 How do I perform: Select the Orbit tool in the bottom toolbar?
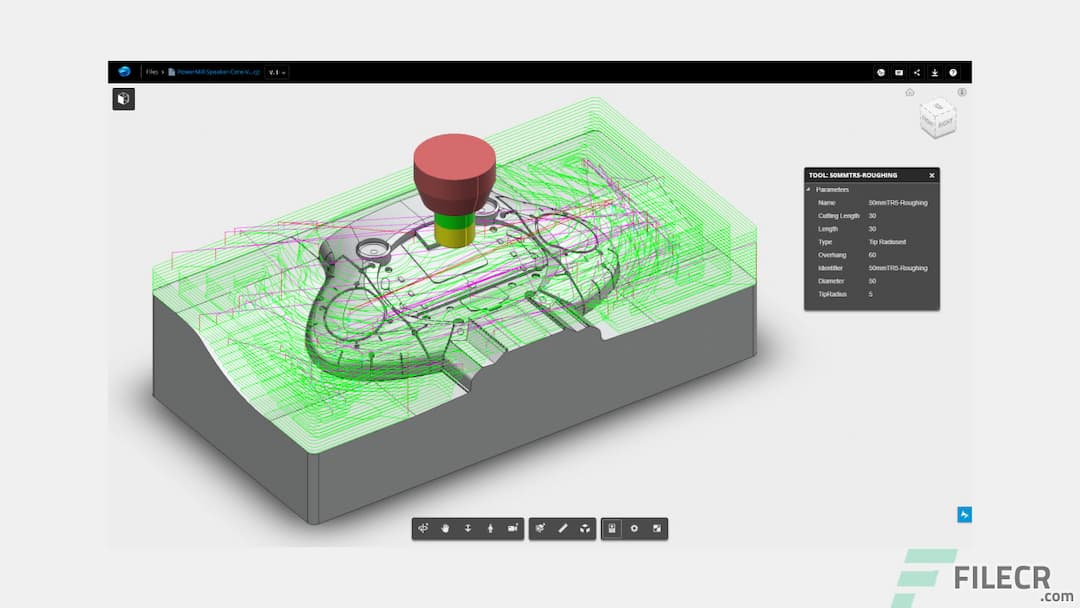click(x=423, y=529)
